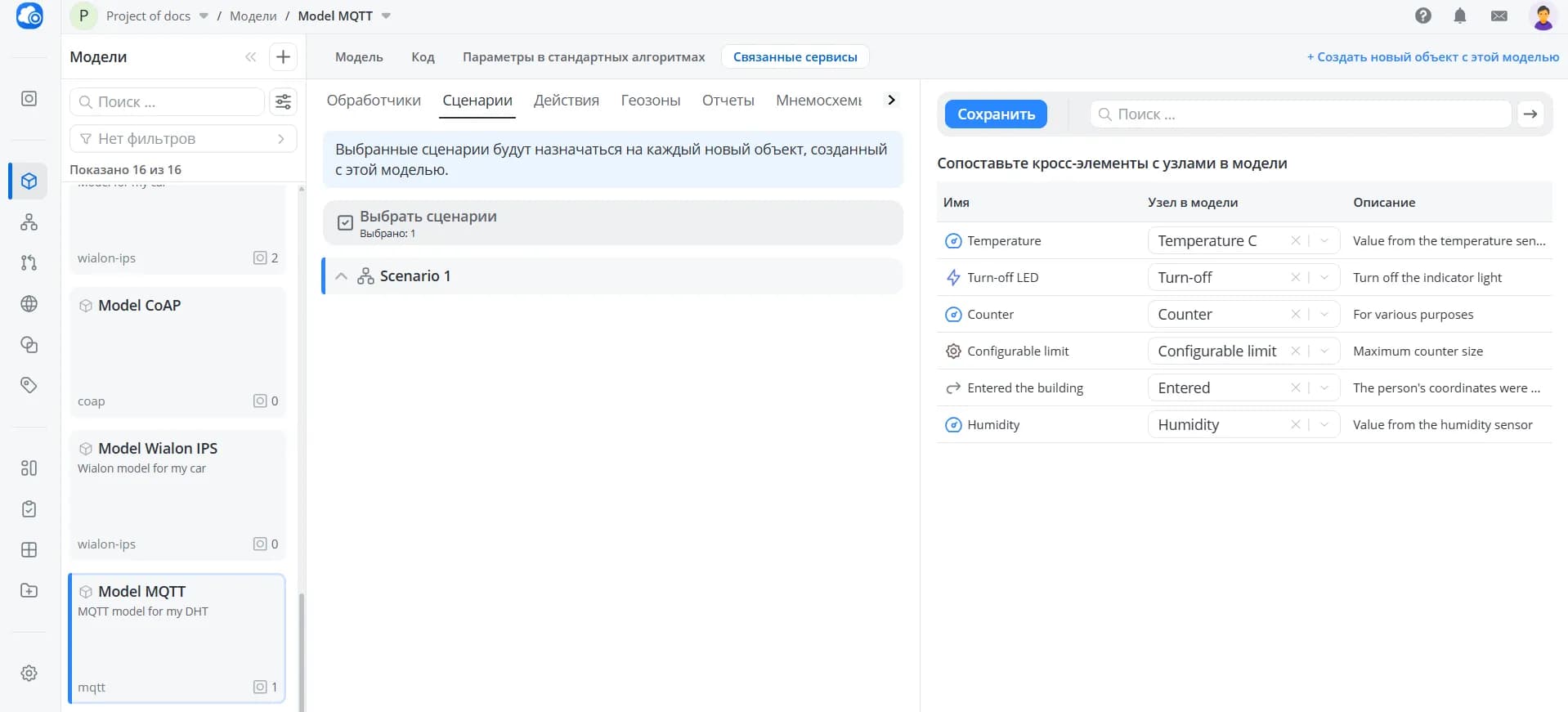Open the globe icon in sidebar
Image resolution: width=1568 pixels, height=712 pixels.
pyautogui.click(x=29, y=303)
